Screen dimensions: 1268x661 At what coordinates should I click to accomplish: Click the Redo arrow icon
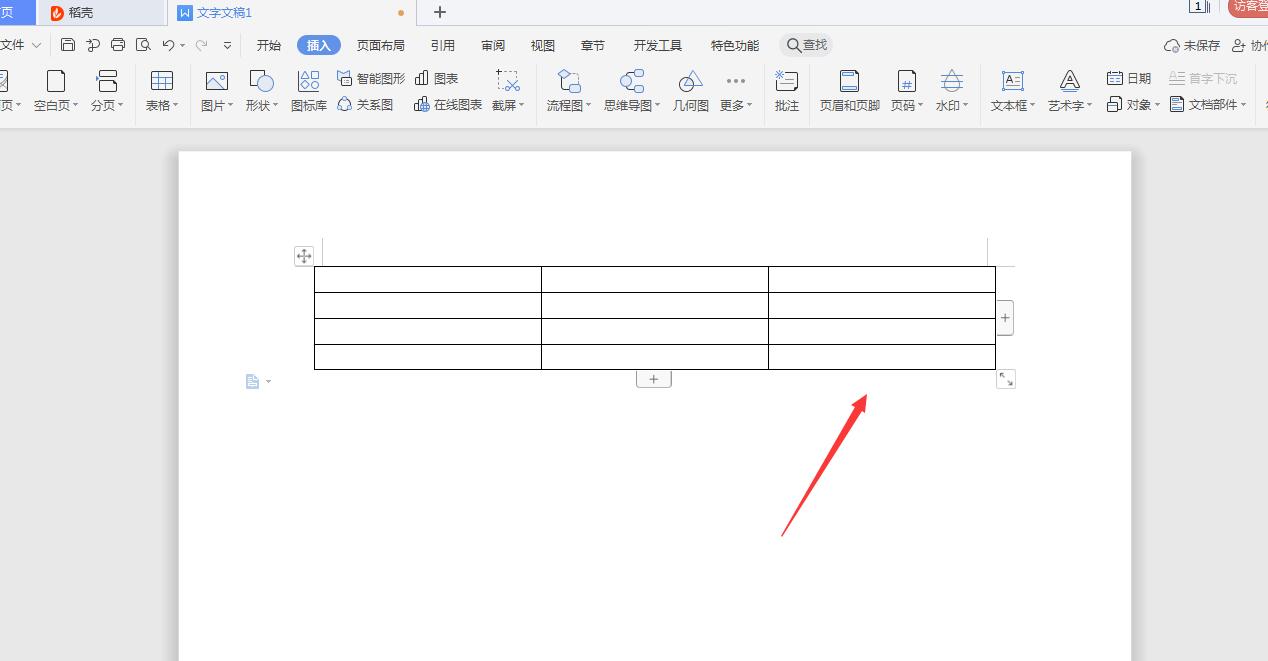(x=202, y=45)
